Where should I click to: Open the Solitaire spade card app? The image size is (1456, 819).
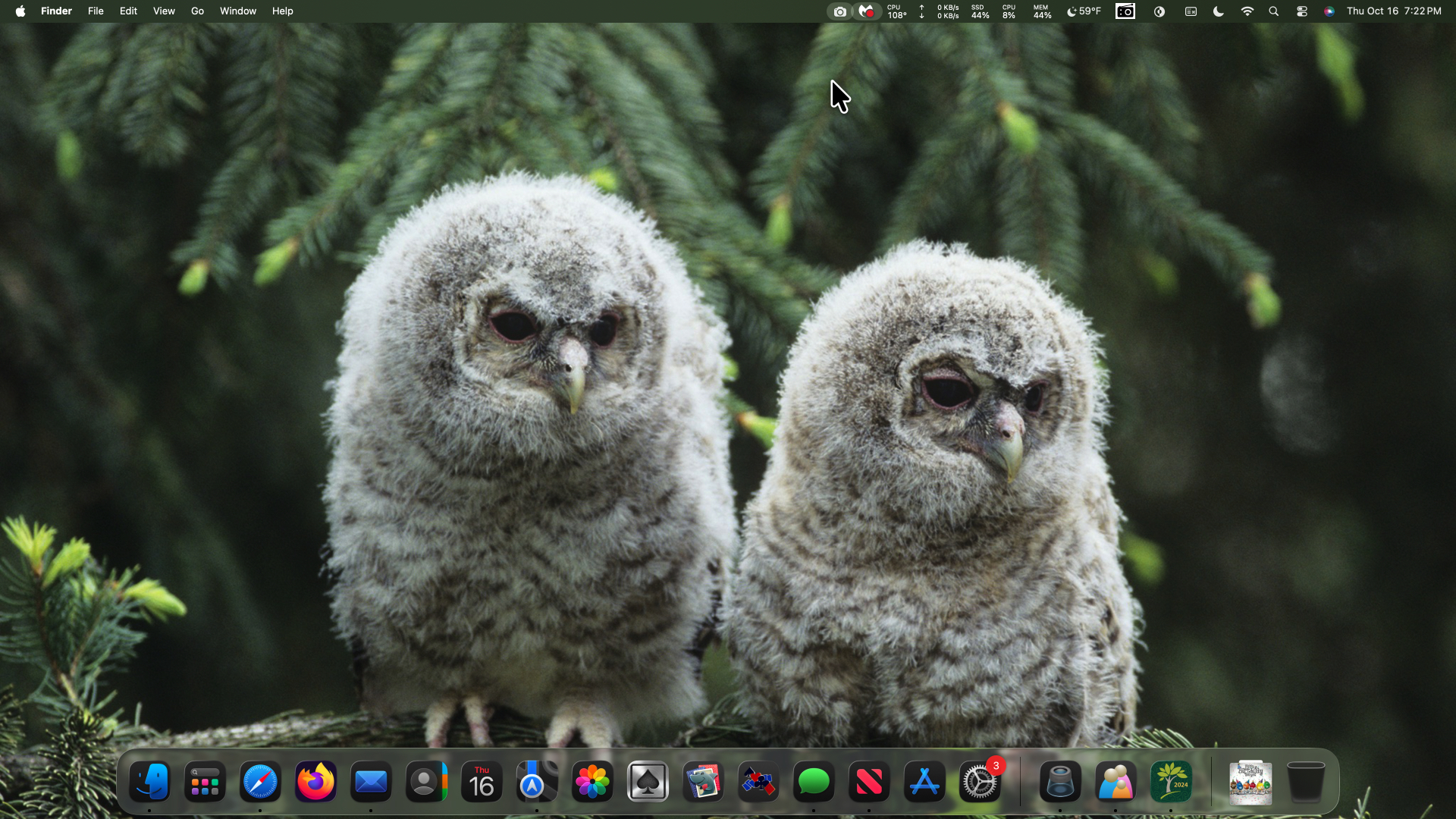648,782
